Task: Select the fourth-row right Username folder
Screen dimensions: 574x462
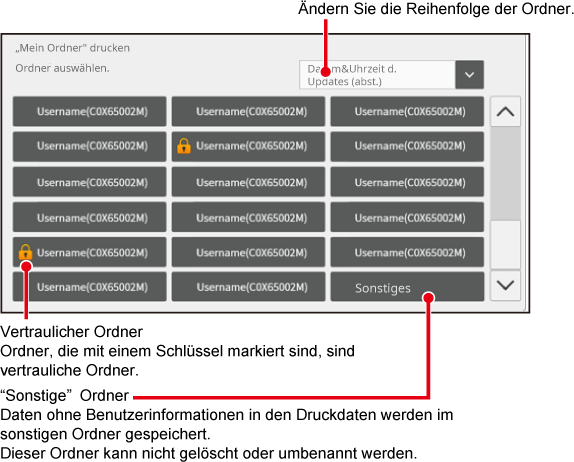Action: point(407,217)
